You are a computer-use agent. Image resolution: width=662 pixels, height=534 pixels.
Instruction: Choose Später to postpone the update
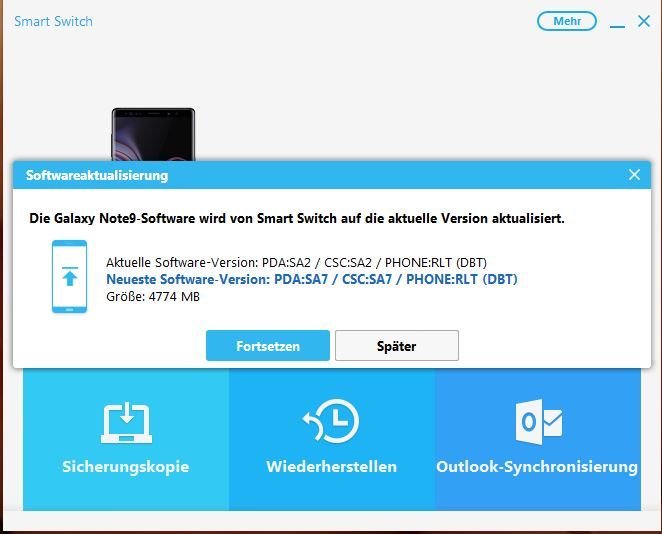click(396, 346)
